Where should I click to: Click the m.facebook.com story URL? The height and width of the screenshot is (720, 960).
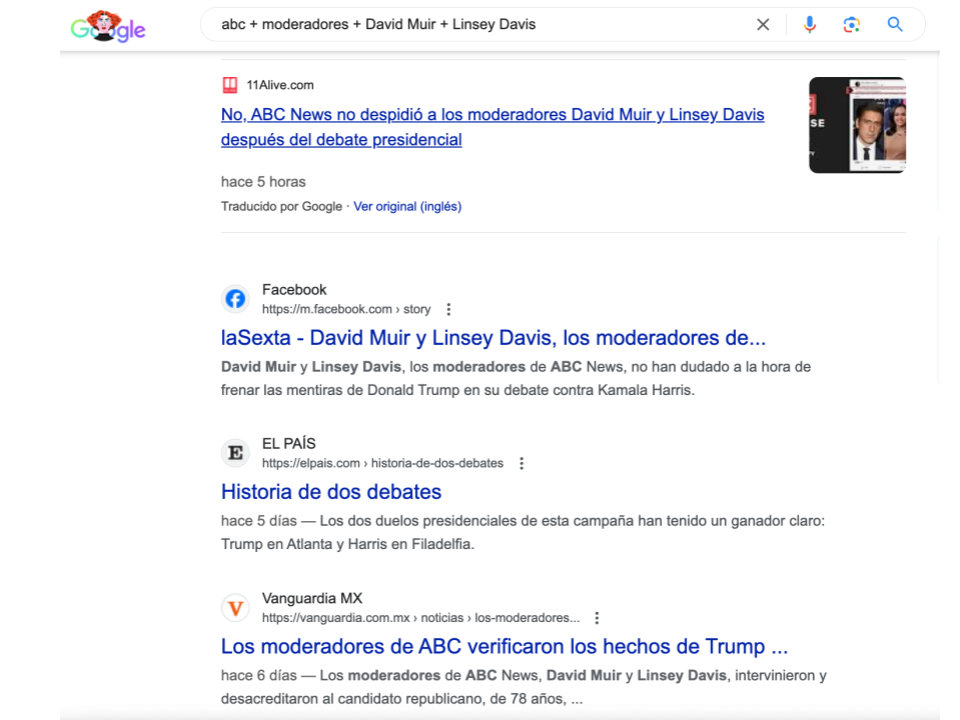click(347, 309)
